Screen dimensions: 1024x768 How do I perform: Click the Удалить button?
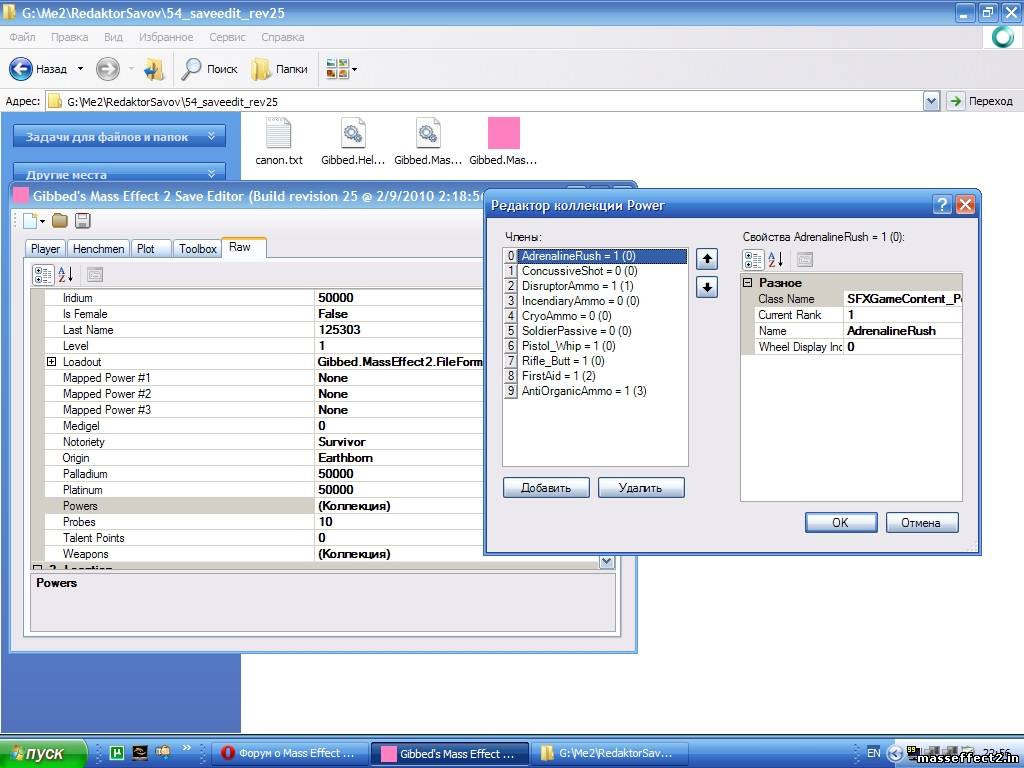click(641, 488)
